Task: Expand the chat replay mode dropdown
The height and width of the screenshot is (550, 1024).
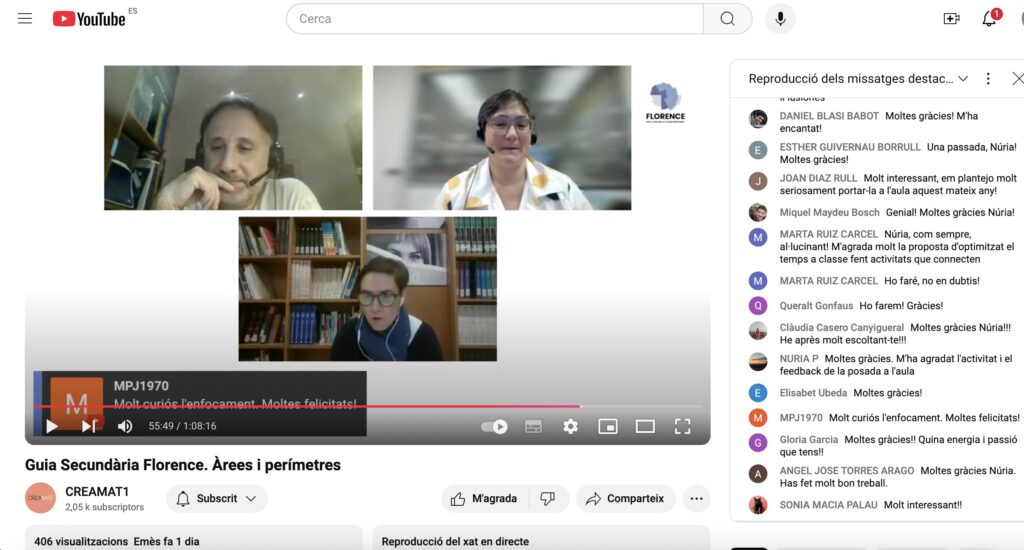Action: pos(858,79)
